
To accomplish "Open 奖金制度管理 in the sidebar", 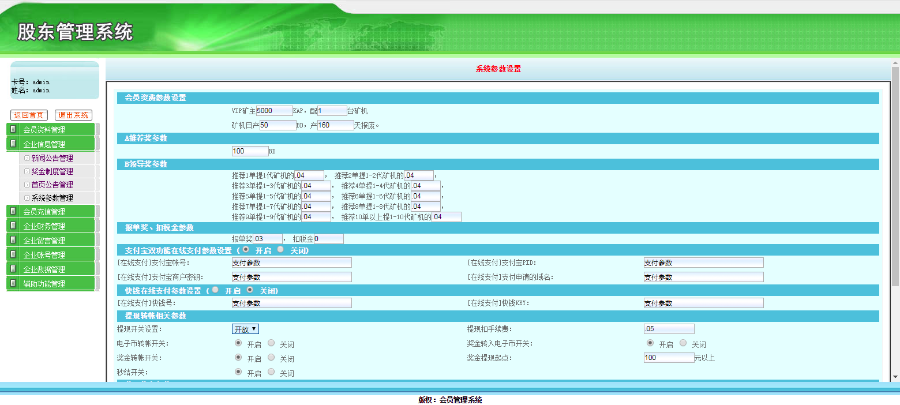I will point(52,171).
